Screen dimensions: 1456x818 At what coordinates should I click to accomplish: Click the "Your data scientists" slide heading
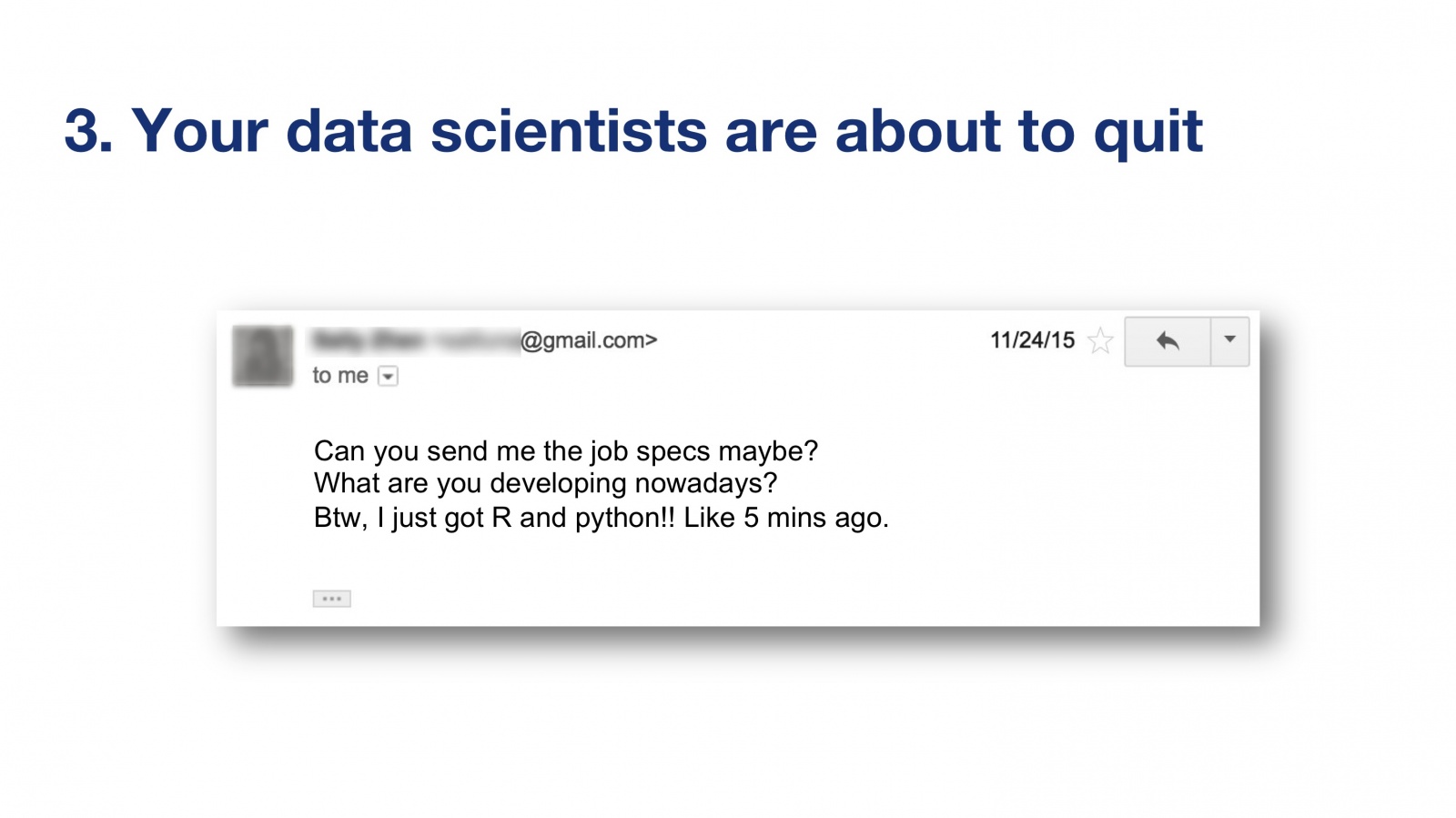tap(632, 131)
